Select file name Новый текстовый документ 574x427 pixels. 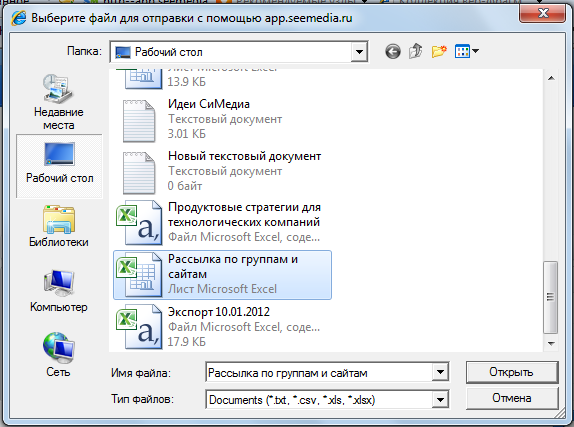click(245, 156)
